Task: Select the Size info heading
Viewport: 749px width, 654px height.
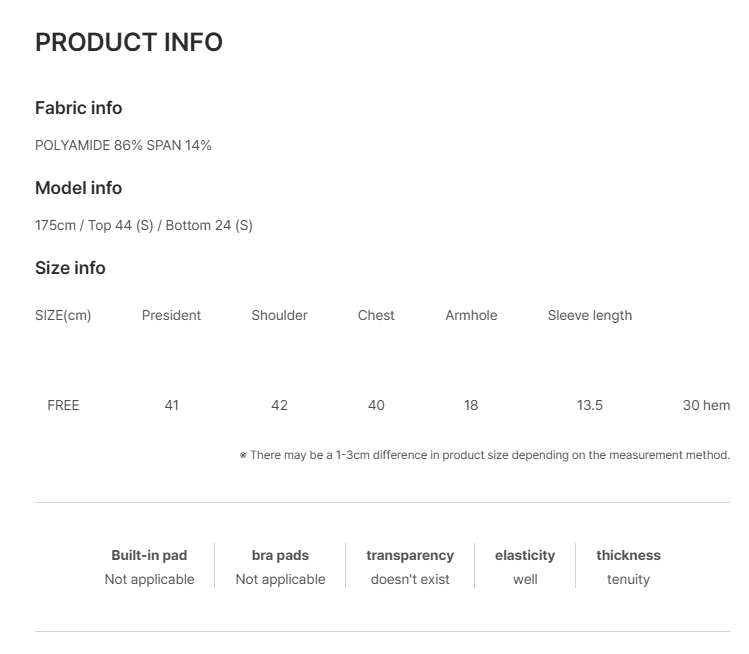Action: 70,268
